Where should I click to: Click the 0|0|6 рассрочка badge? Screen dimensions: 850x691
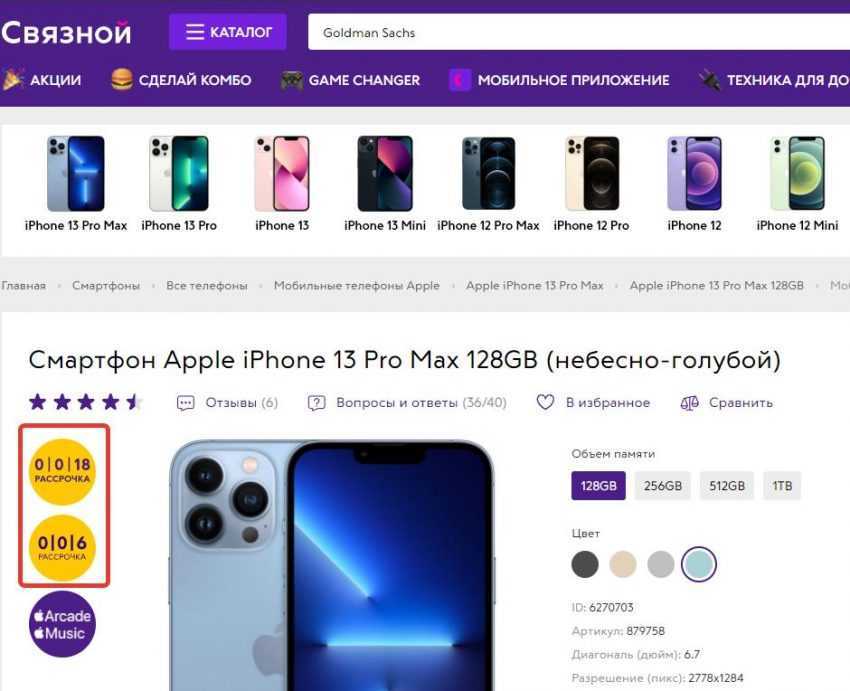(x=62, y=548)
